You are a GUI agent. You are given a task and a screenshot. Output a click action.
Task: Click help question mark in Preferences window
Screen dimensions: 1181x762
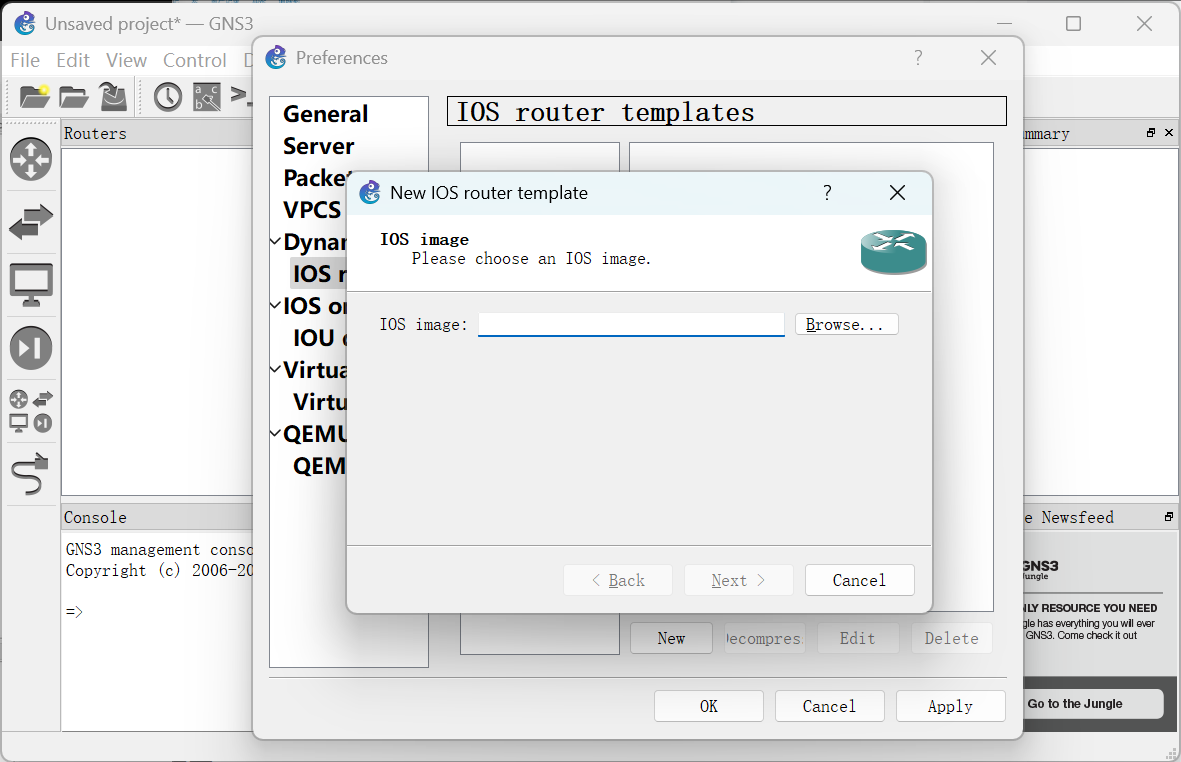click(x=918, y=58)
